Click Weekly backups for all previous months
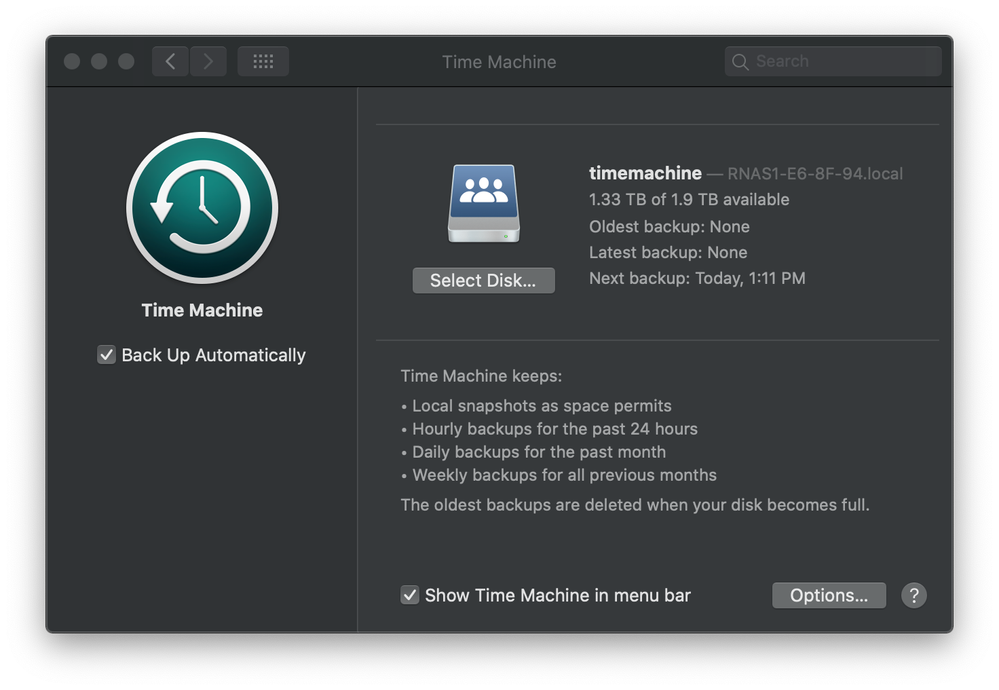The height and width of the screenshot is (690, 999). [x=564, y=475]
